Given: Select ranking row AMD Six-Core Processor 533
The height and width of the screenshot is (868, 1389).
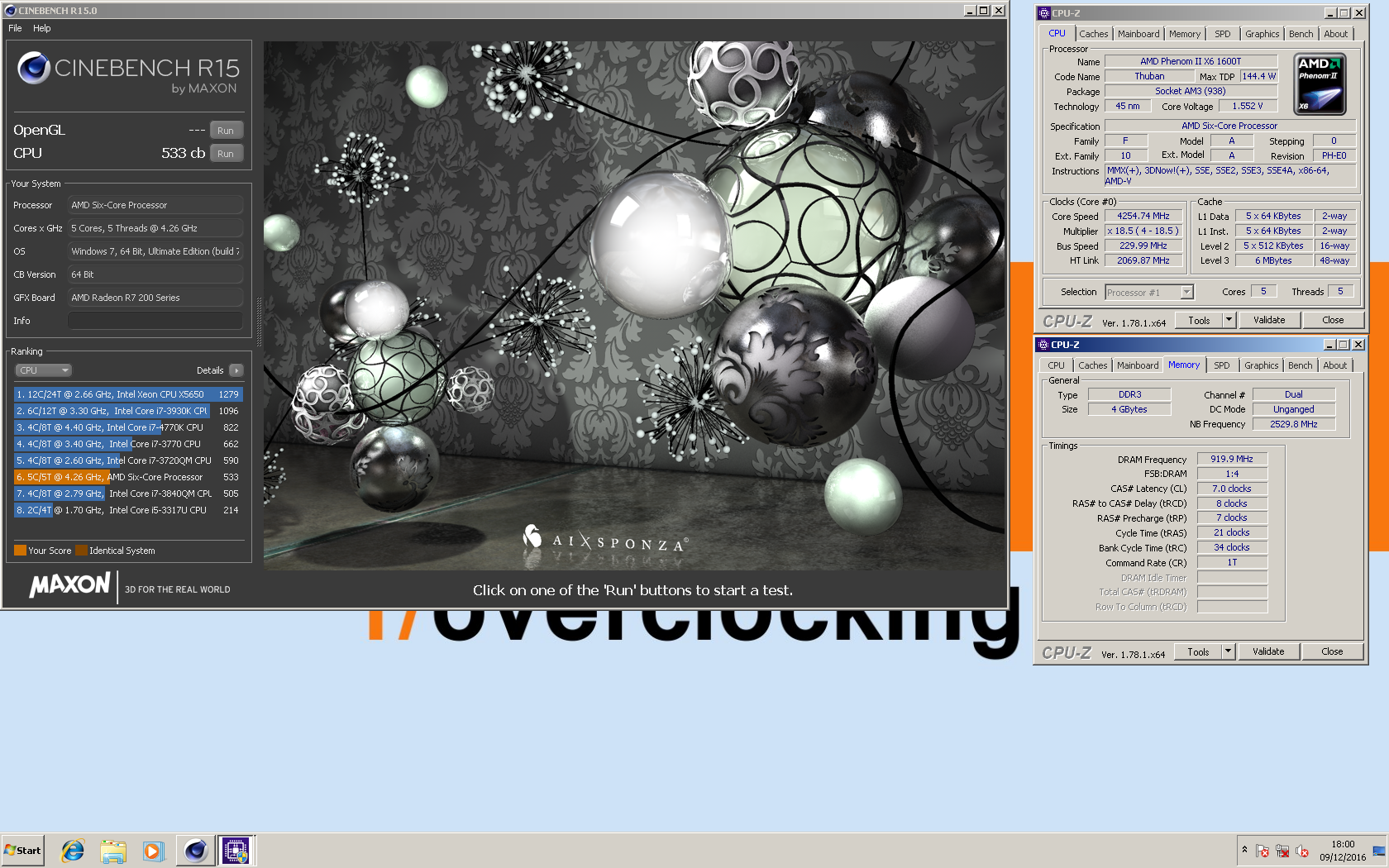Looking at the screenshot, I should click(128, 477).
